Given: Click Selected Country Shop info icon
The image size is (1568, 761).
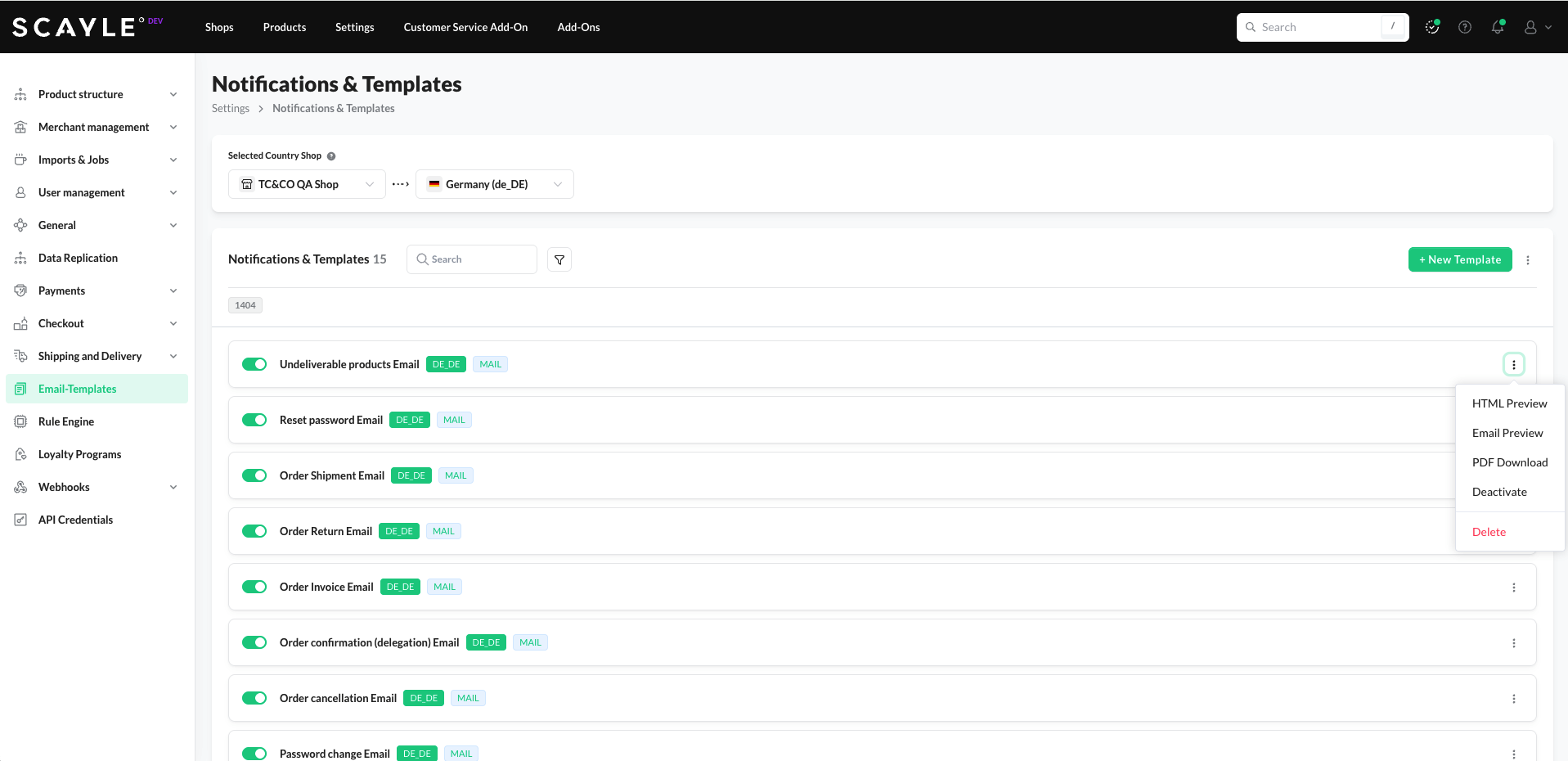Looking at the screenshot, I should click(331, 156).
